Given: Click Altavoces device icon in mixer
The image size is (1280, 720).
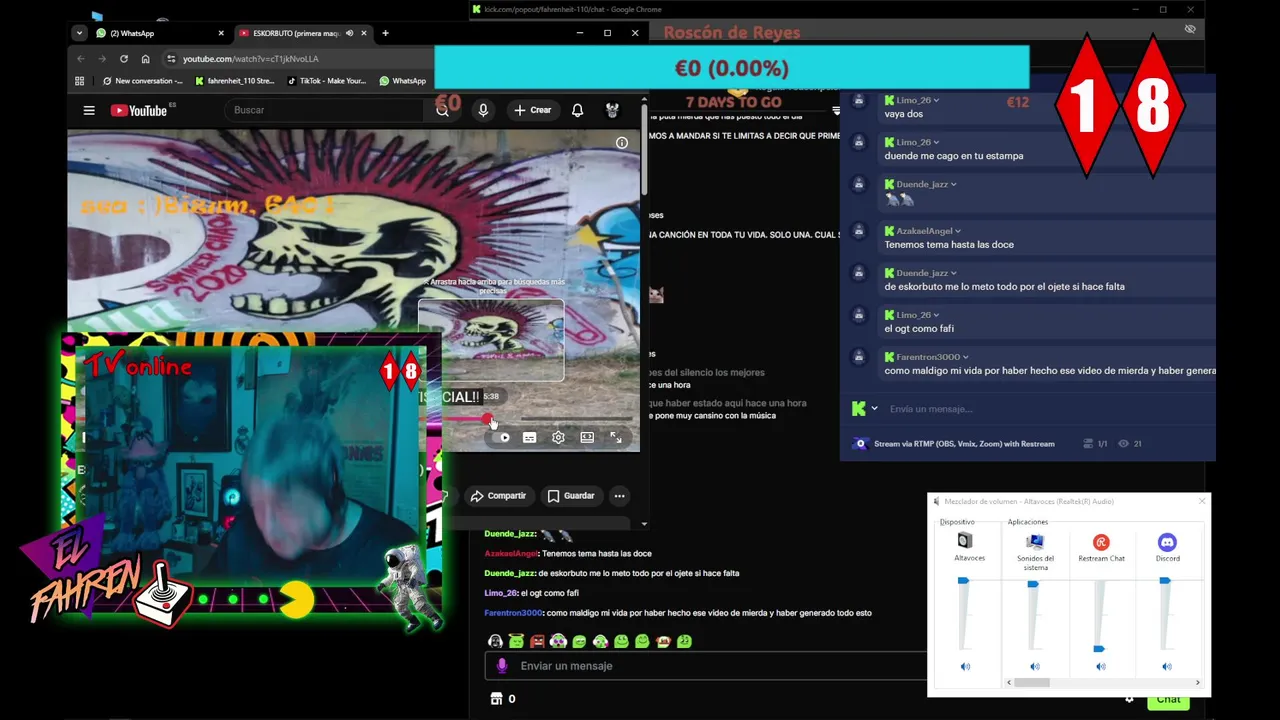Looking at the screenshot, I should [964, 541].
